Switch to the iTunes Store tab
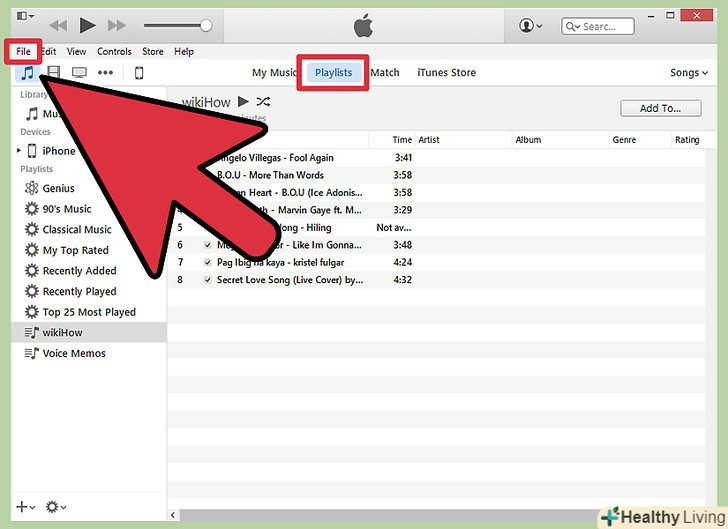 [447, 72]
